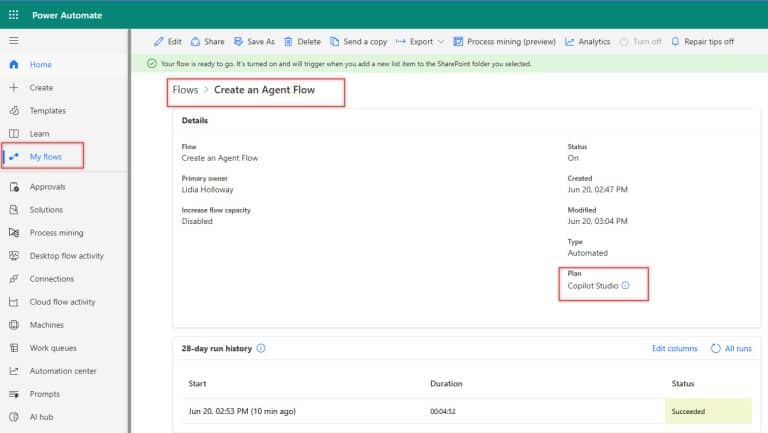Open Analytics for this flow
Viewport: 768px width, 433px height.
coord(587,42)
